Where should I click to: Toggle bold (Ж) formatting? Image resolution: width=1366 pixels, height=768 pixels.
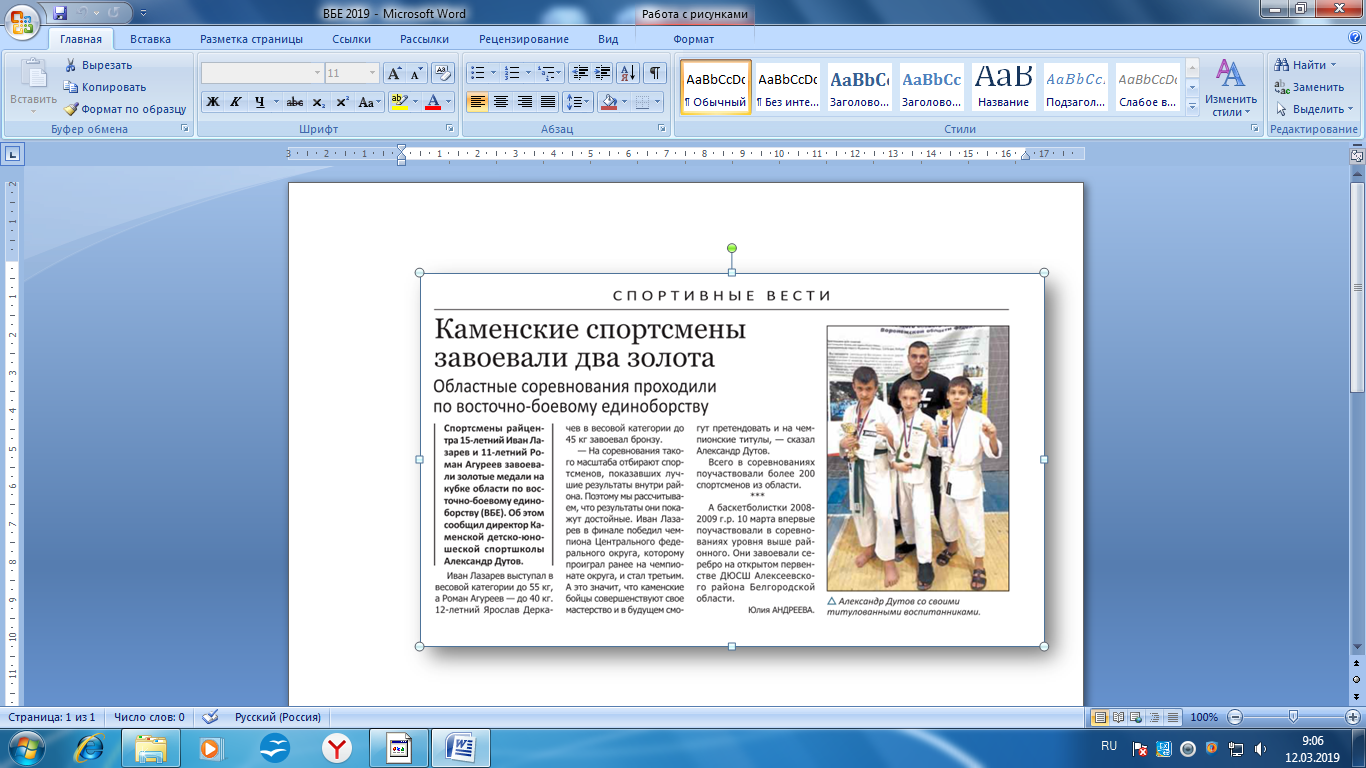(x=213, y=102)
